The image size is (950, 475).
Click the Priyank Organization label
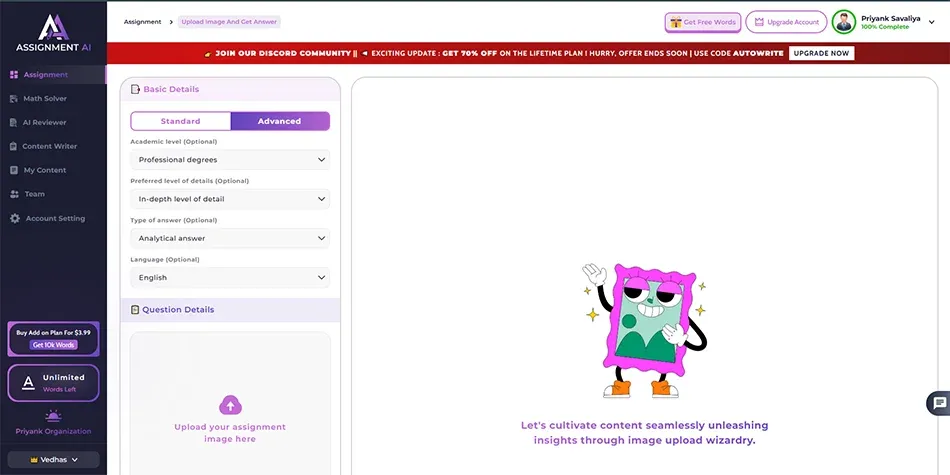pos(53,432)
